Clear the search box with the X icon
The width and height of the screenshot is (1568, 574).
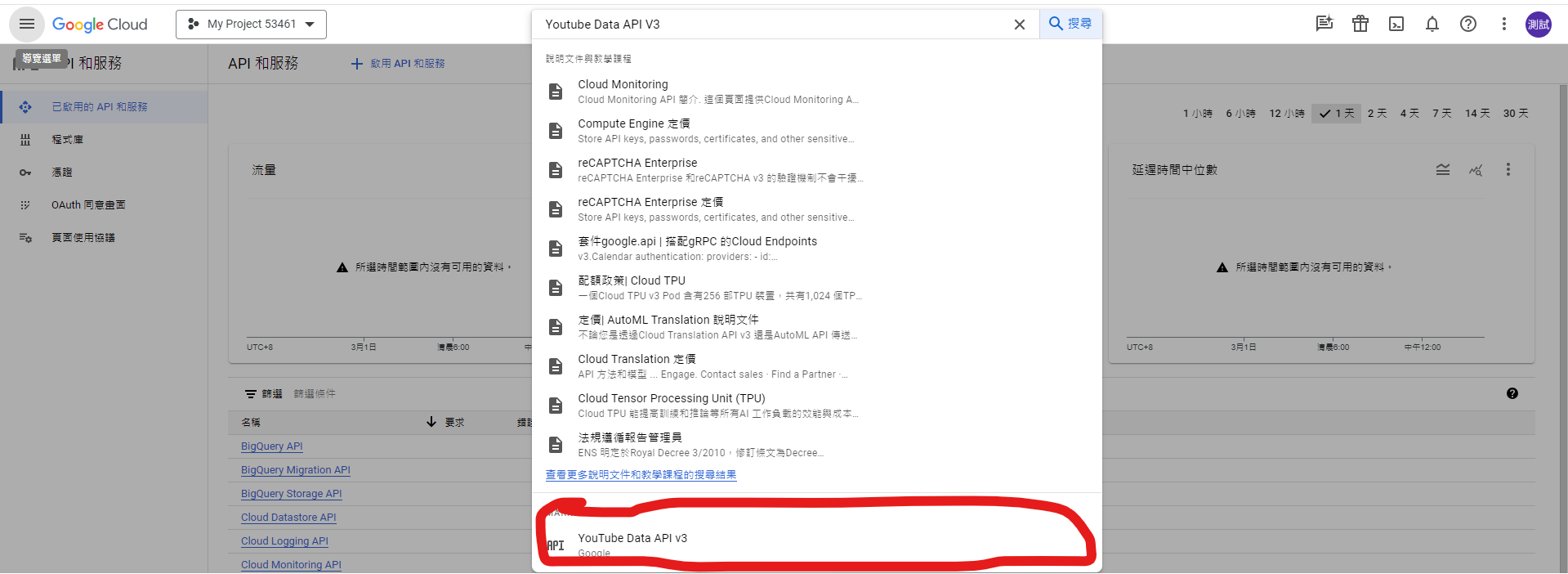coord(1020,25)
